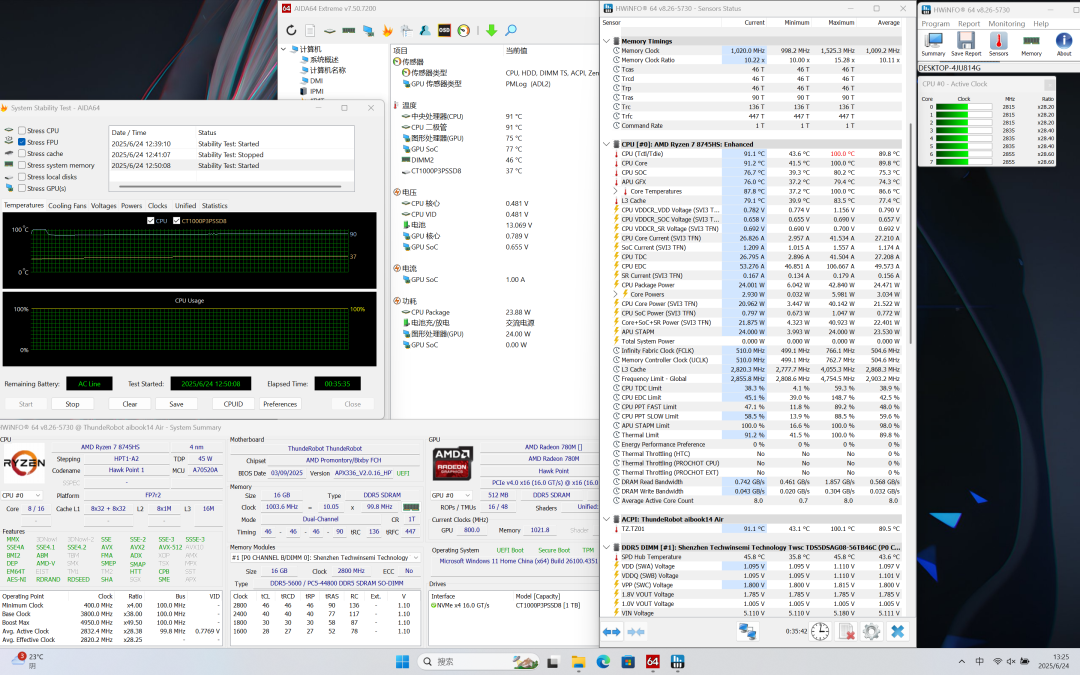The width and height of the screenshot is (1080, 675).
Task: Expand the Core Powers row
Action: tap(616, 294)
